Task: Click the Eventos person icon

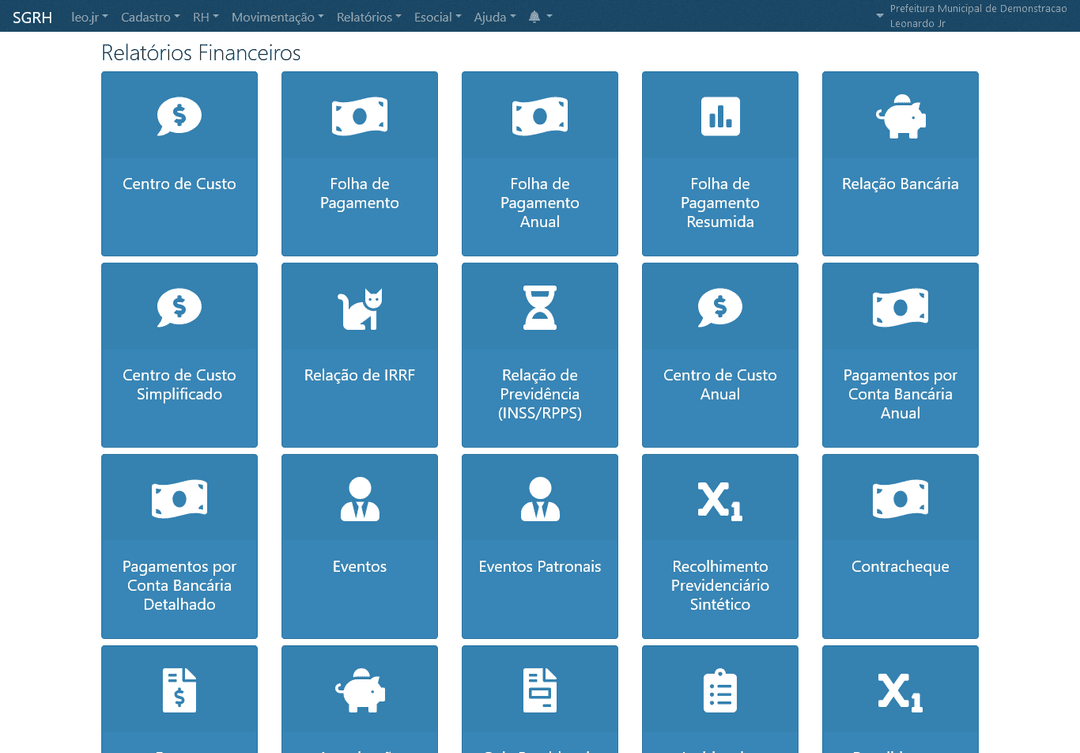Action: click(x=360, y=499)
